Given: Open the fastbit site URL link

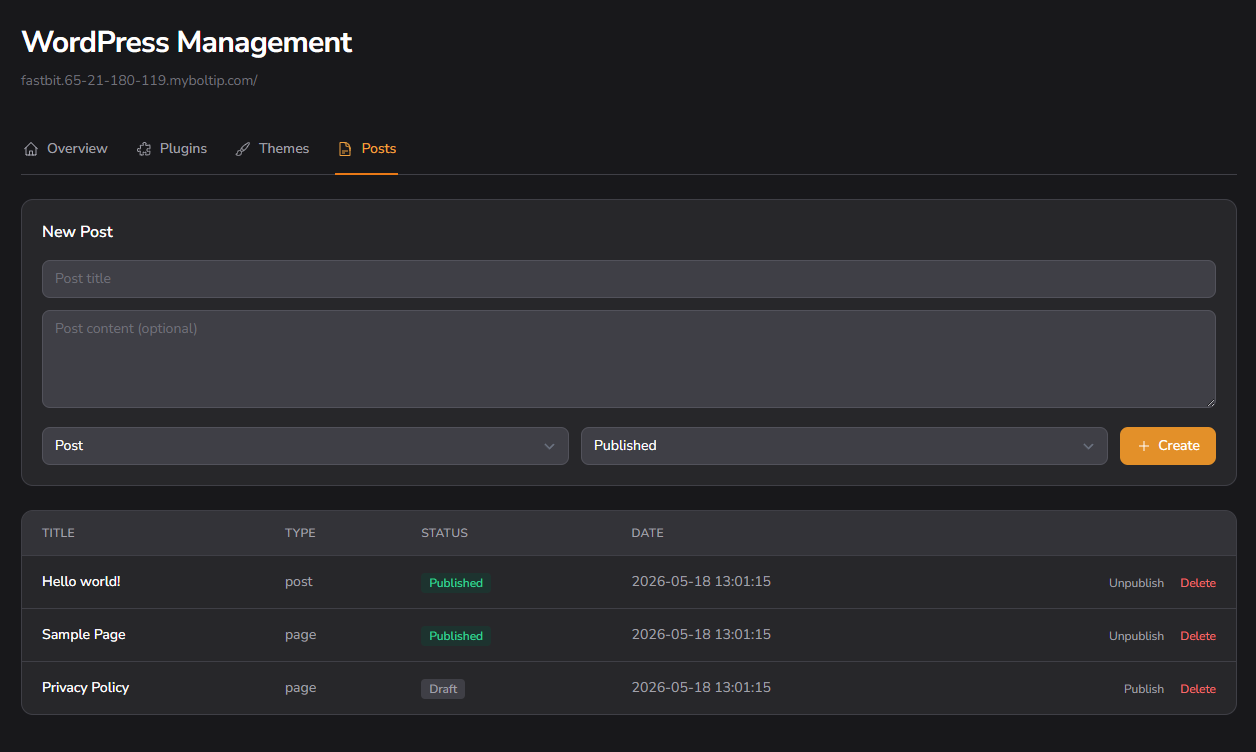Looking at the screenshot, I should (139, 80).
